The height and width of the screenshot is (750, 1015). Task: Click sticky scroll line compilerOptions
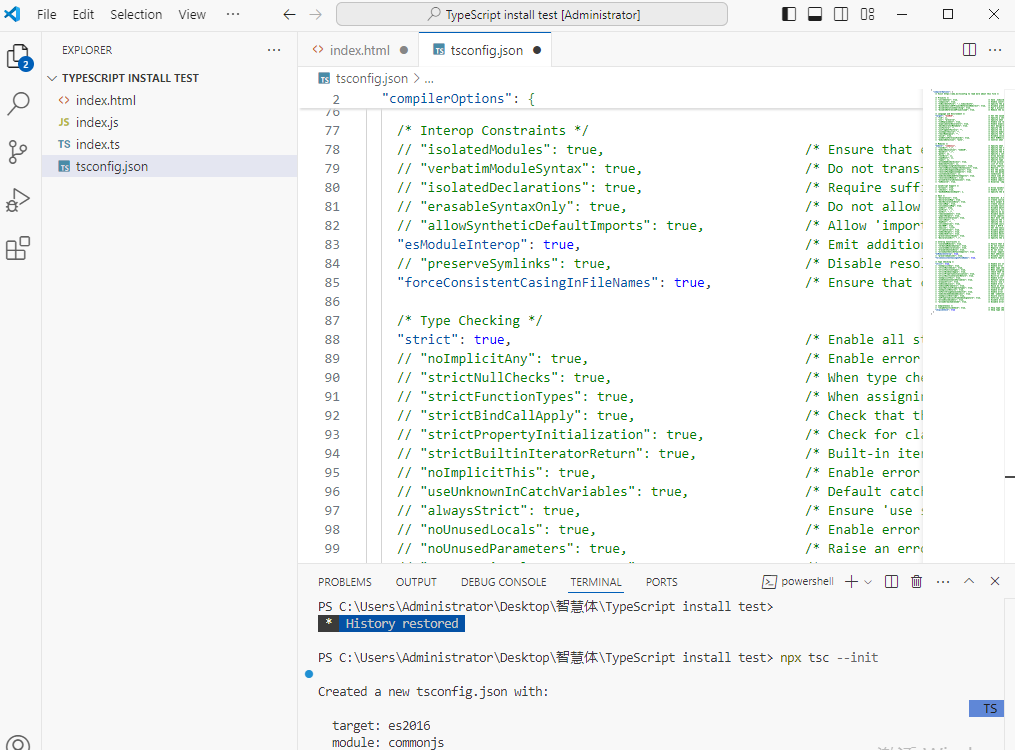(458, 98)
